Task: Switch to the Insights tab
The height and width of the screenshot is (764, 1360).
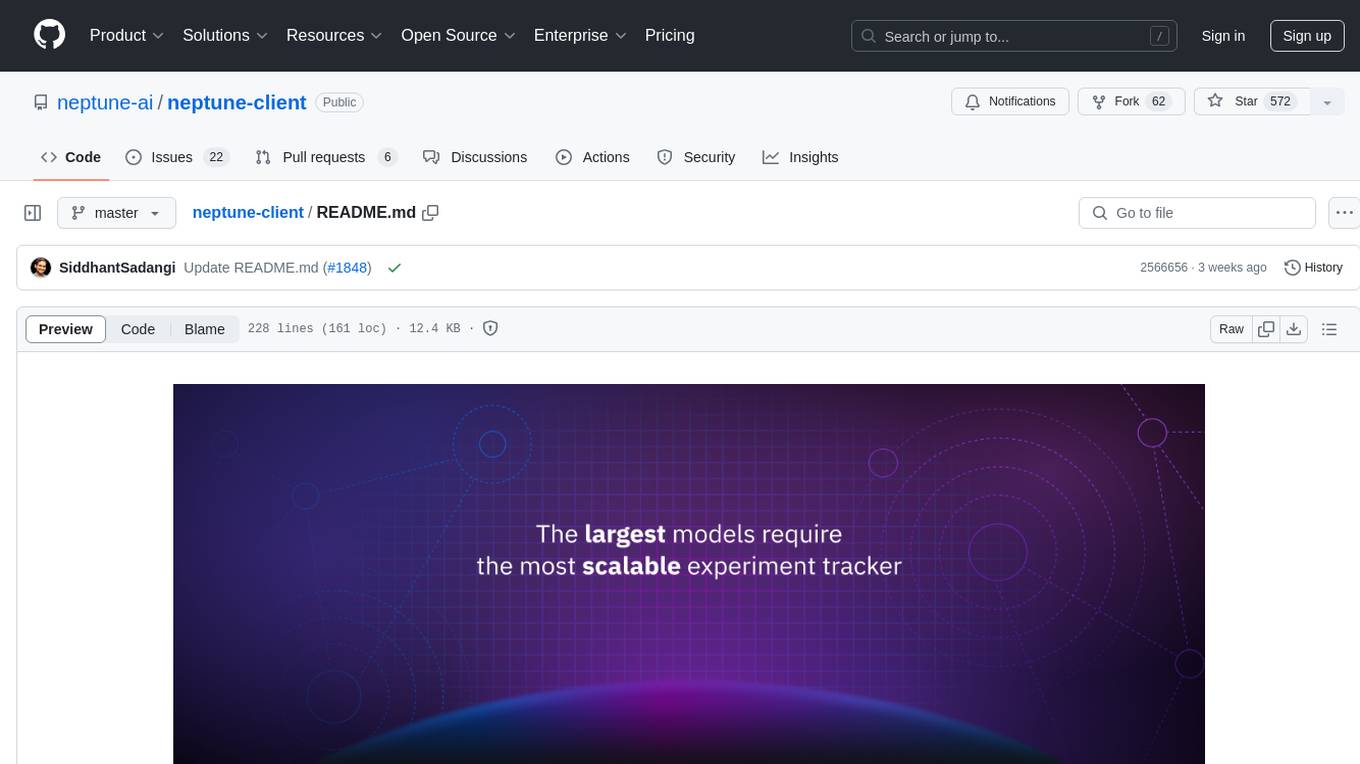Action: [x=800, y=157]
